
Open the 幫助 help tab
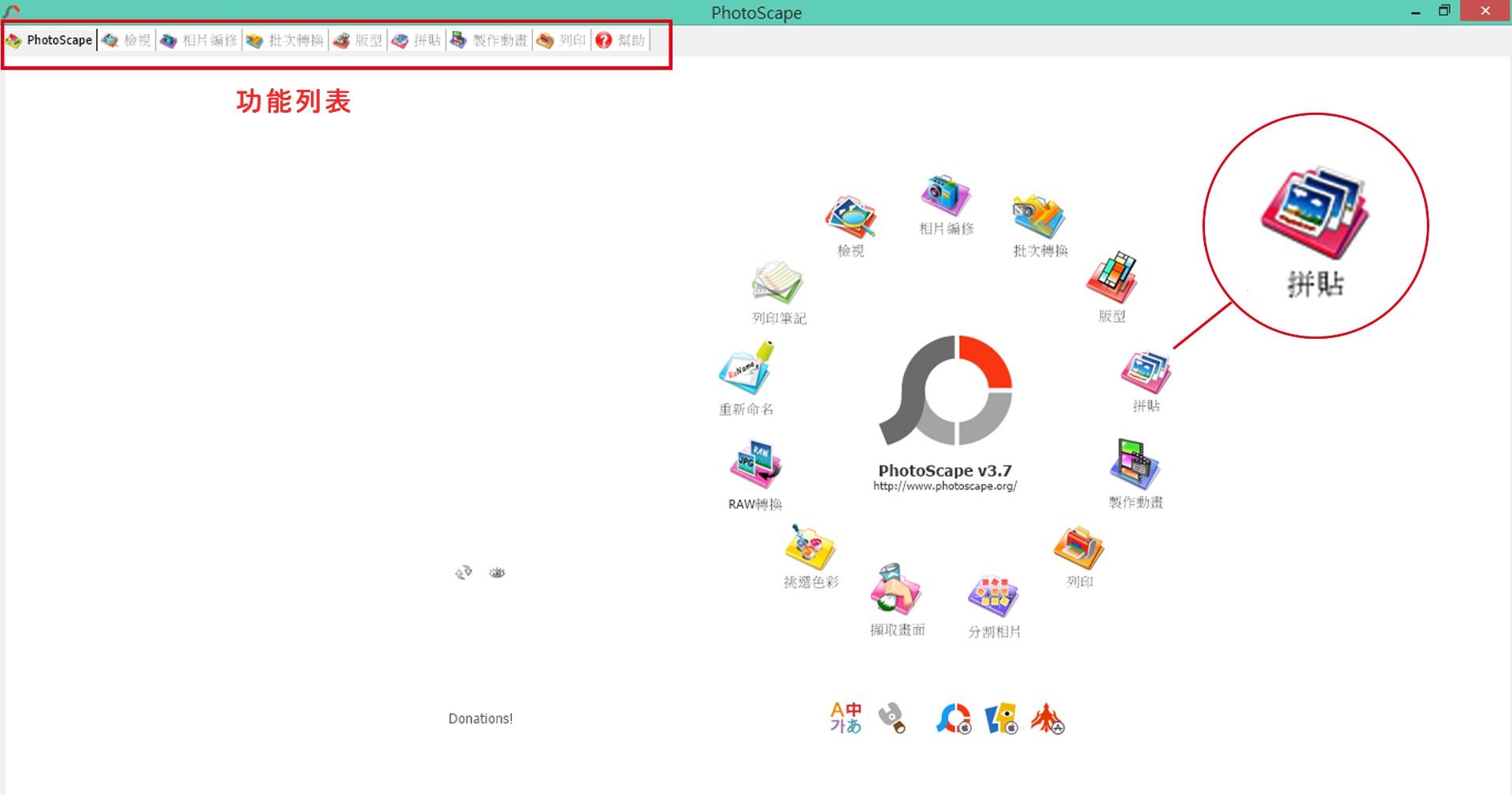[x=621, y=40]
